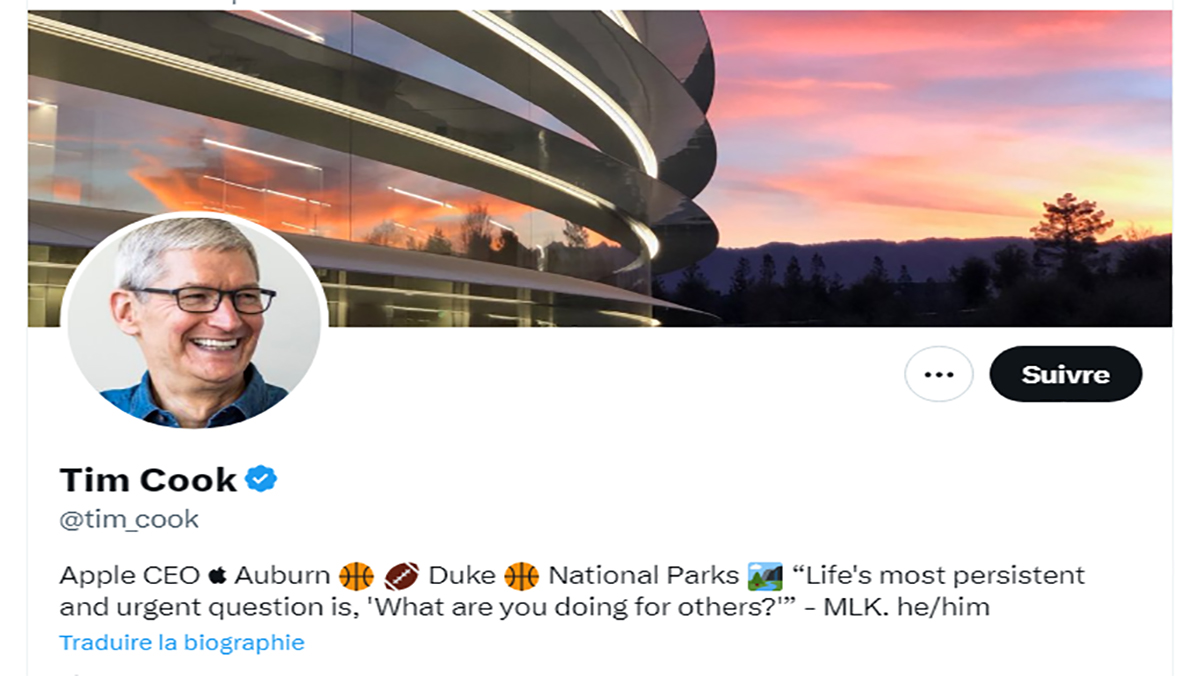This screenshot has width=1200, height=676.
Task: Open the three-dot more options menu
Action: 938,374
